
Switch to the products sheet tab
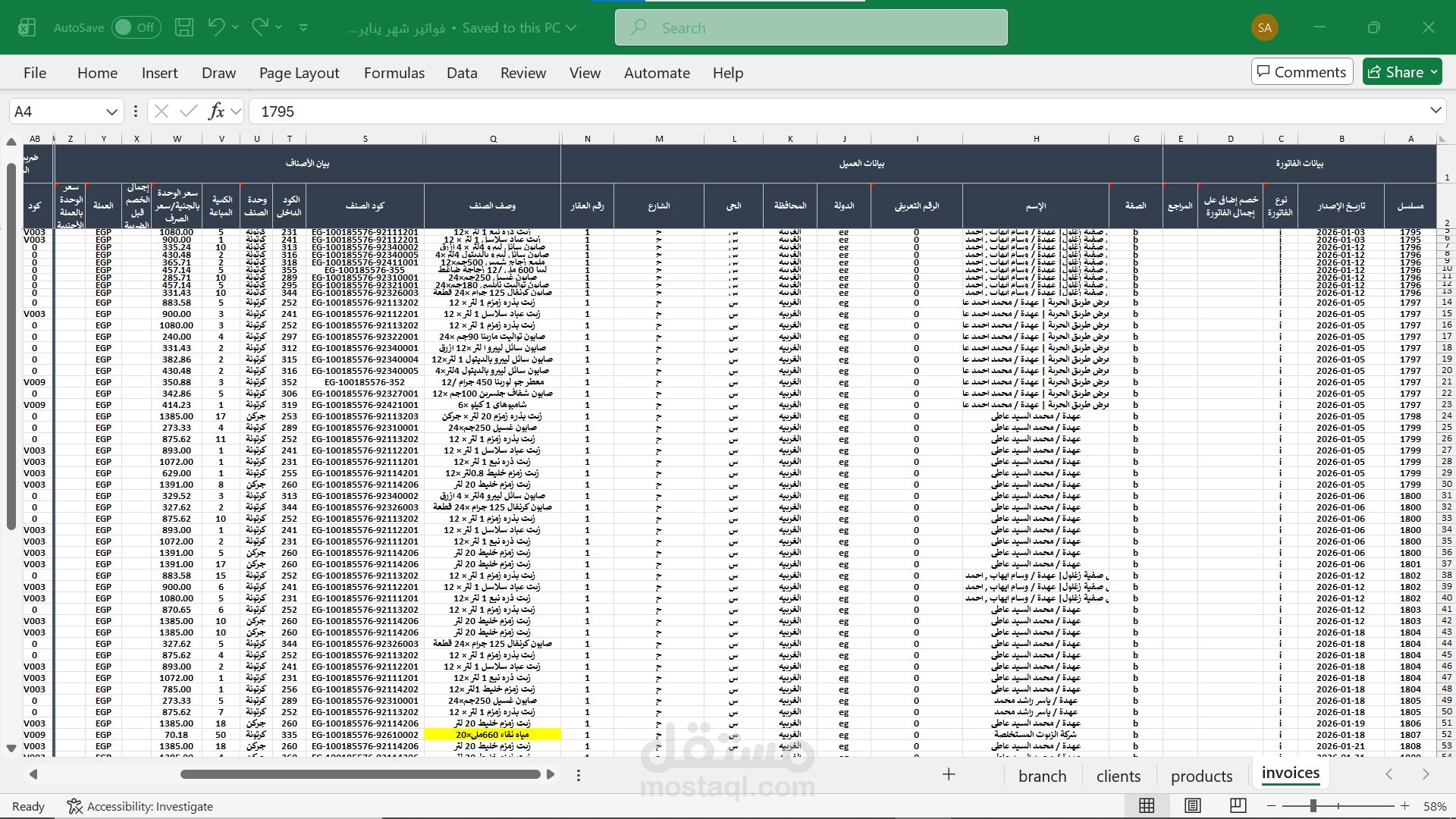pos(1201,776)
